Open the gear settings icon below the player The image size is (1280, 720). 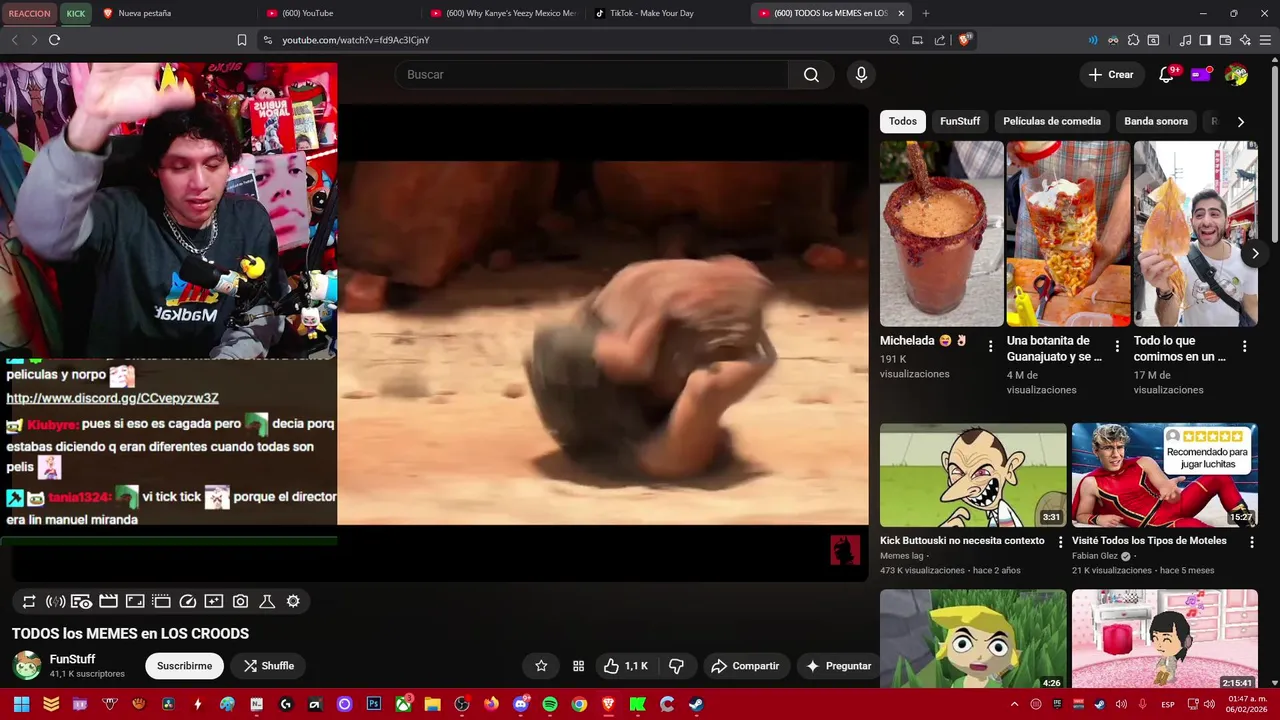[x=293, y=601]
